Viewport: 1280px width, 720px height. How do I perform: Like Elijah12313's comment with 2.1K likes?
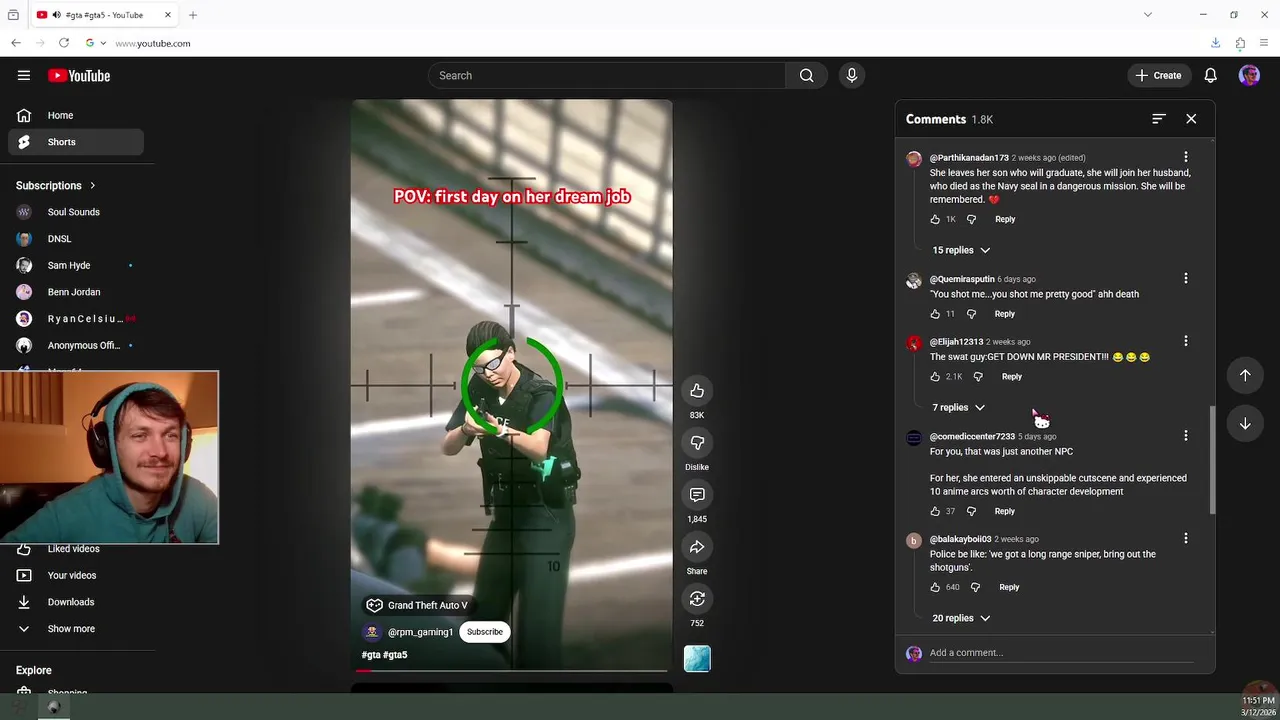(x=935, y=377)
